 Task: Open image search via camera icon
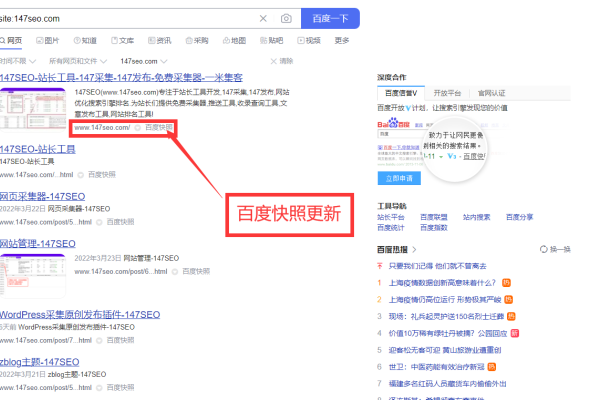point(286,18)
